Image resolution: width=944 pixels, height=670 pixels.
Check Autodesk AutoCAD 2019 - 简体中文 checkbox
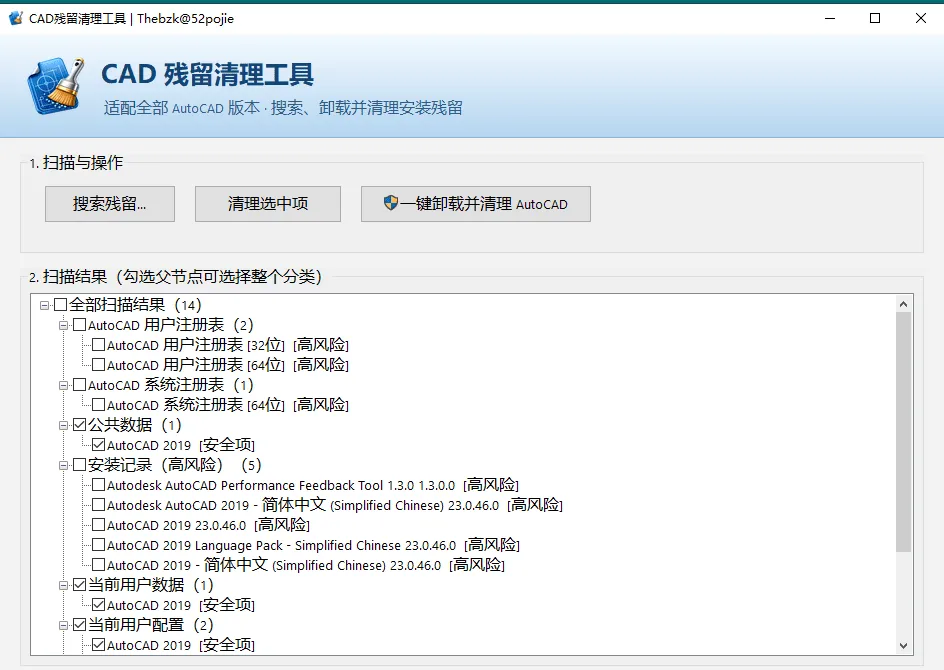click(x=99, y=505)
